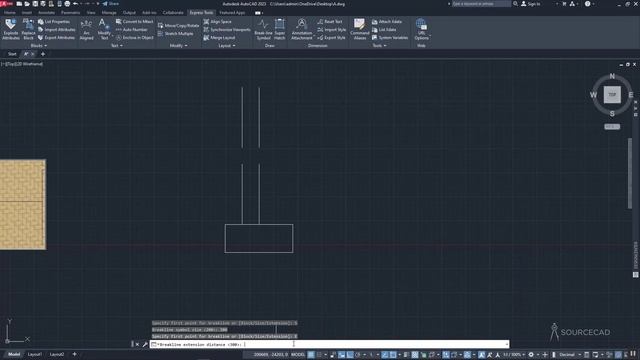Toggle the drawing grid display in status bar
Image resolution: width=640 pixels, height=360 pixels.
311,355
